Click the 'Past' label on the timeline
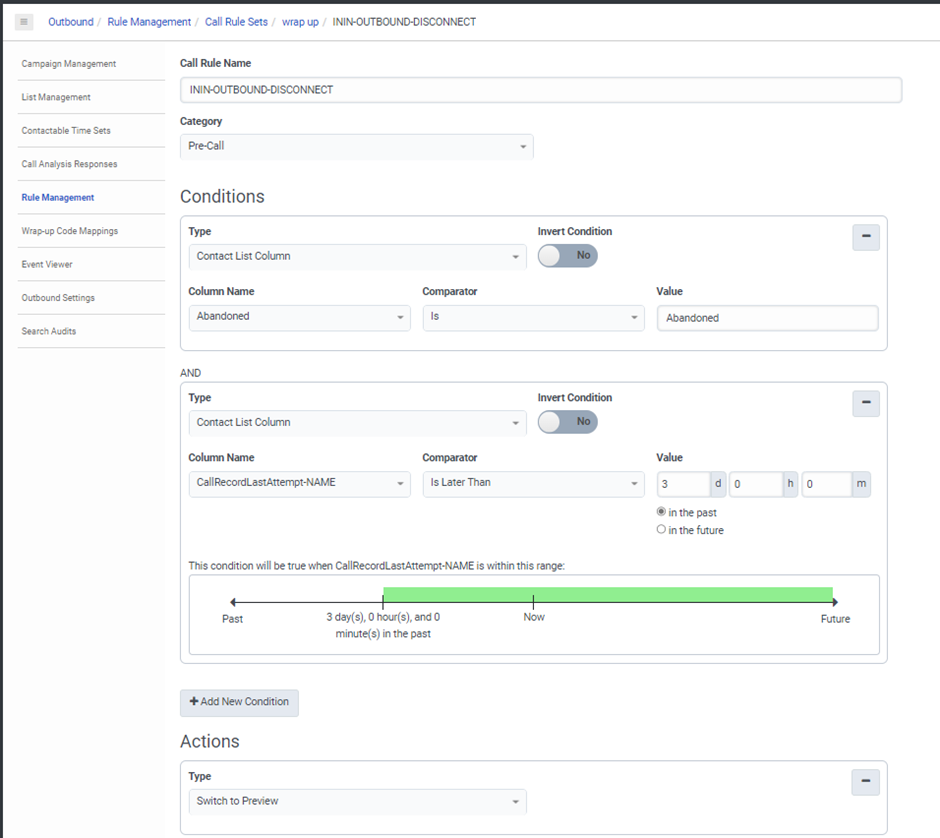This screenshot has height=838, width=940. 233,619
